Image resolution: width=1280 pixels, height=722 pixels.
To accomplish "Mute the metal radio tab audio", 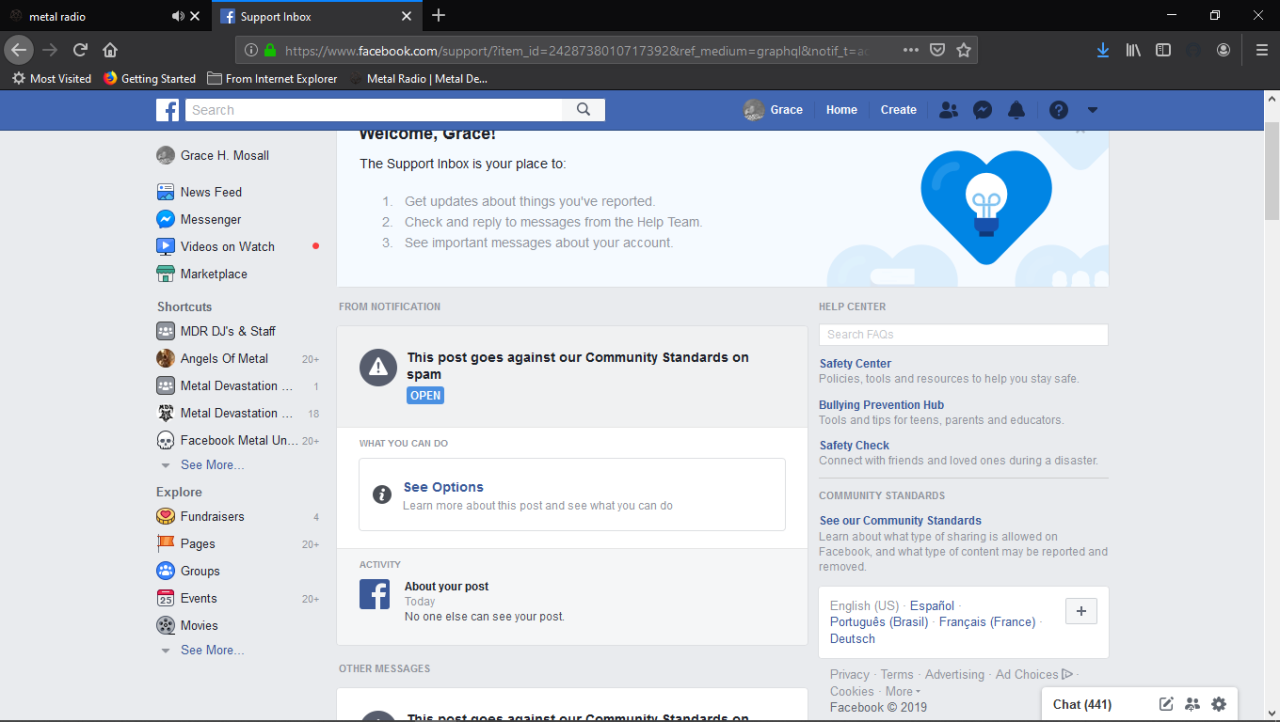I will (x=178, y=16).
